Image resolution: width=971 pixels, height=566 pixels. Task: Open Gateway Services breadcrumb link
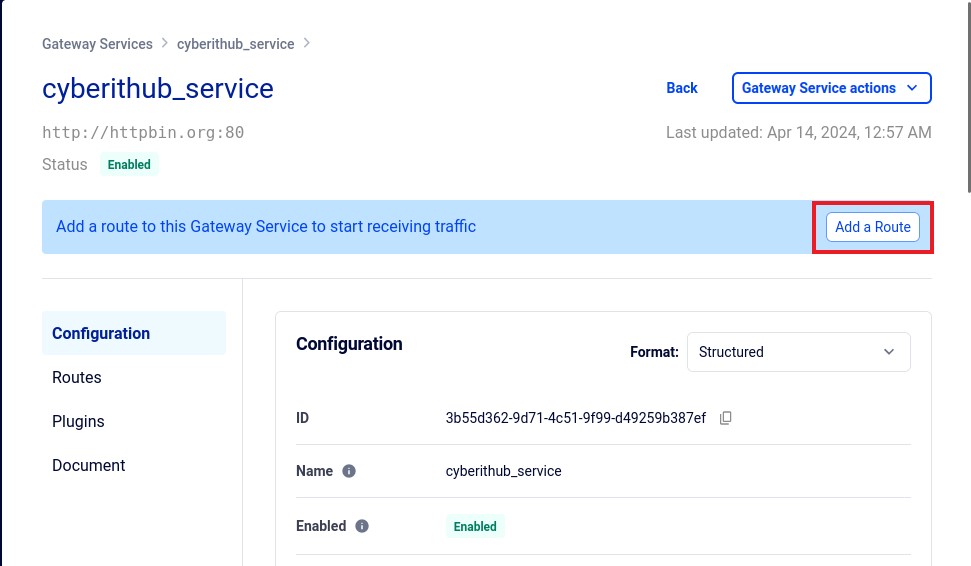pos(97,44)
